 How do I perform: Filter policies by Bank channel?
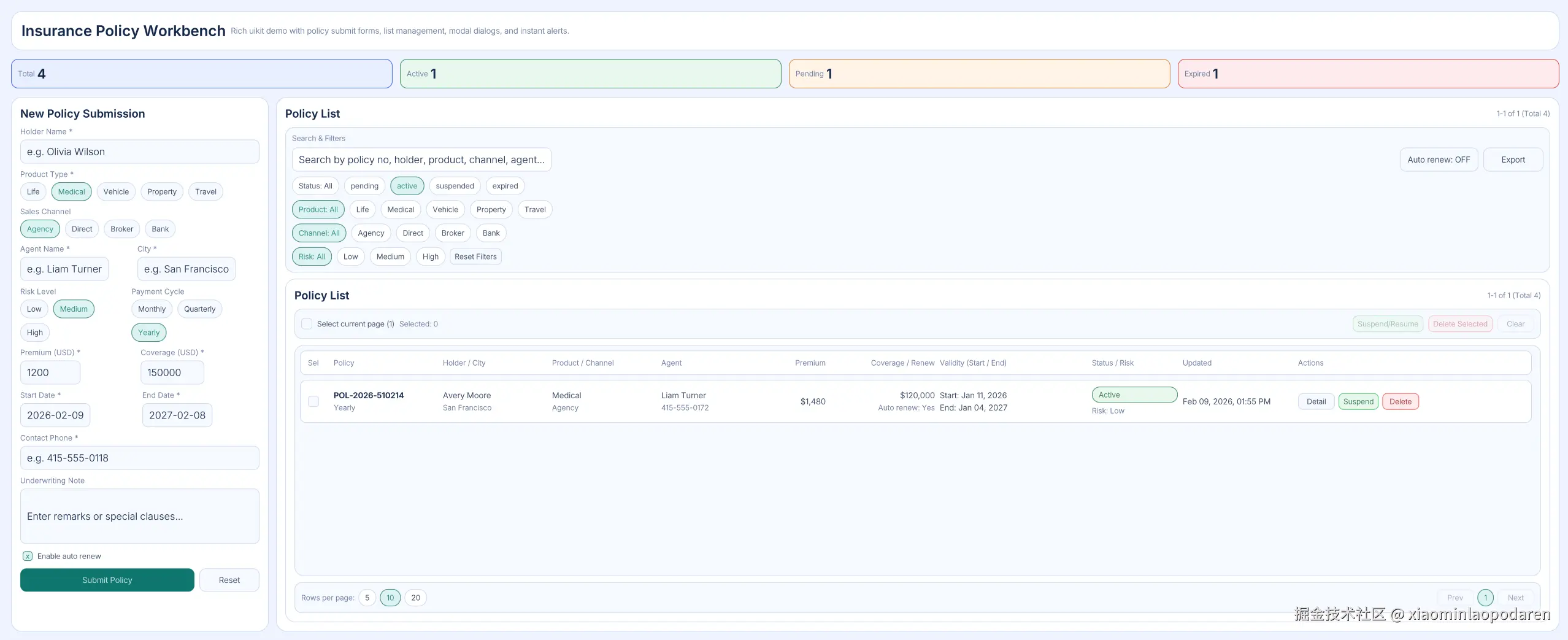pyautogui.click(x=491, y=233)
